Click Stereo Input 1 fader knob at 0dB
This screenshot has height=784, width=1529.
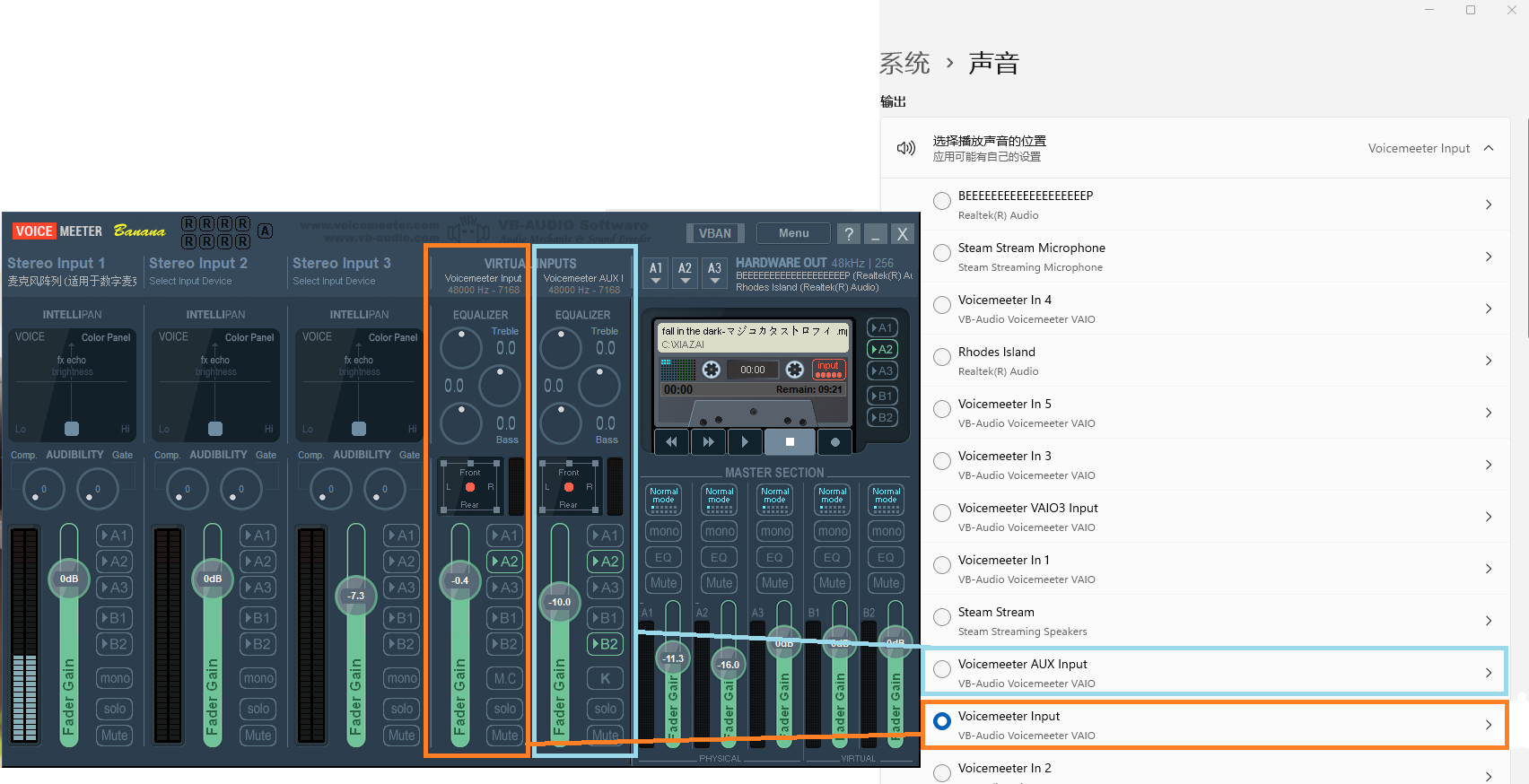click(x=69, y=579)
